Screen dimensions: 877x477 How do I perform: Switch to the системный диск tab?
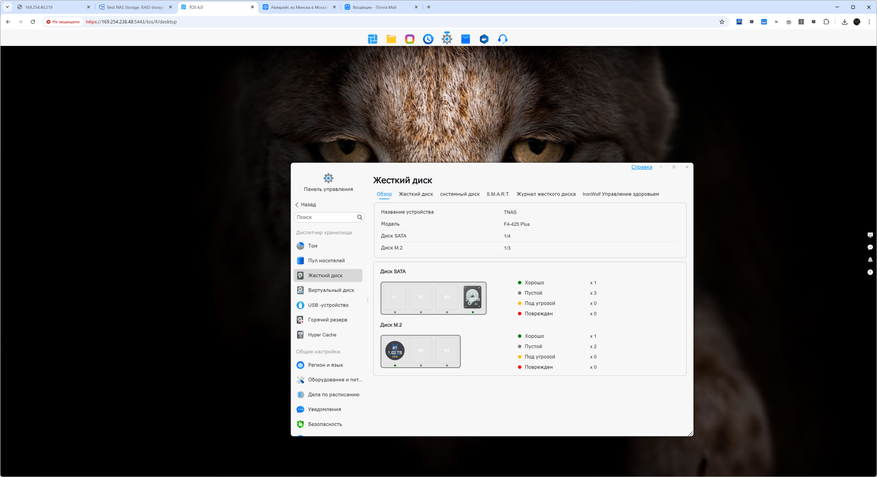pyautogui.click(x=460, y=194)
